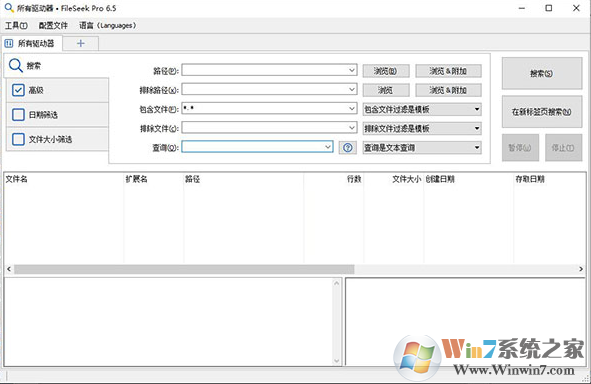
Task: Click preview pane scrollbar down arrow
Action: click(337, 361)
